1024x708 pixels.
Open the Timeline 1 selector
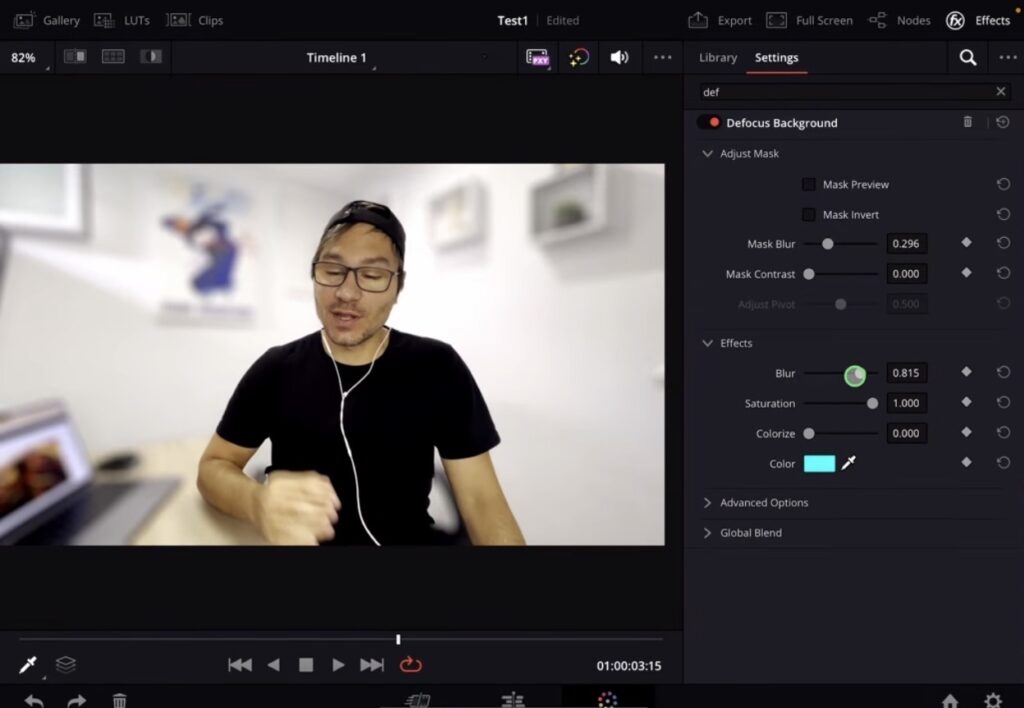337,58
